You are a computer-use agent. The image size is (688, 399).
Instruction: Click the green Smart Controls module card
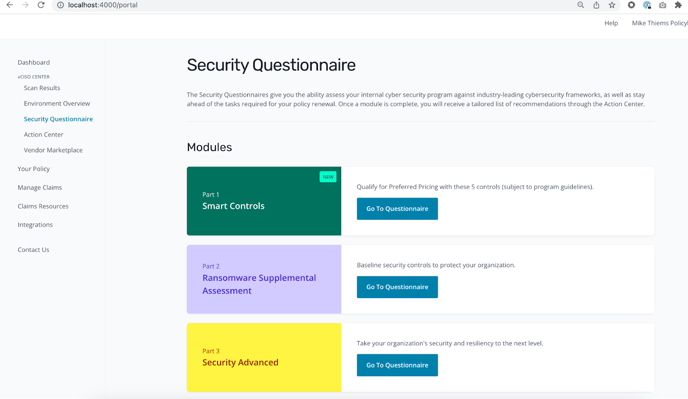pos(264,201)
